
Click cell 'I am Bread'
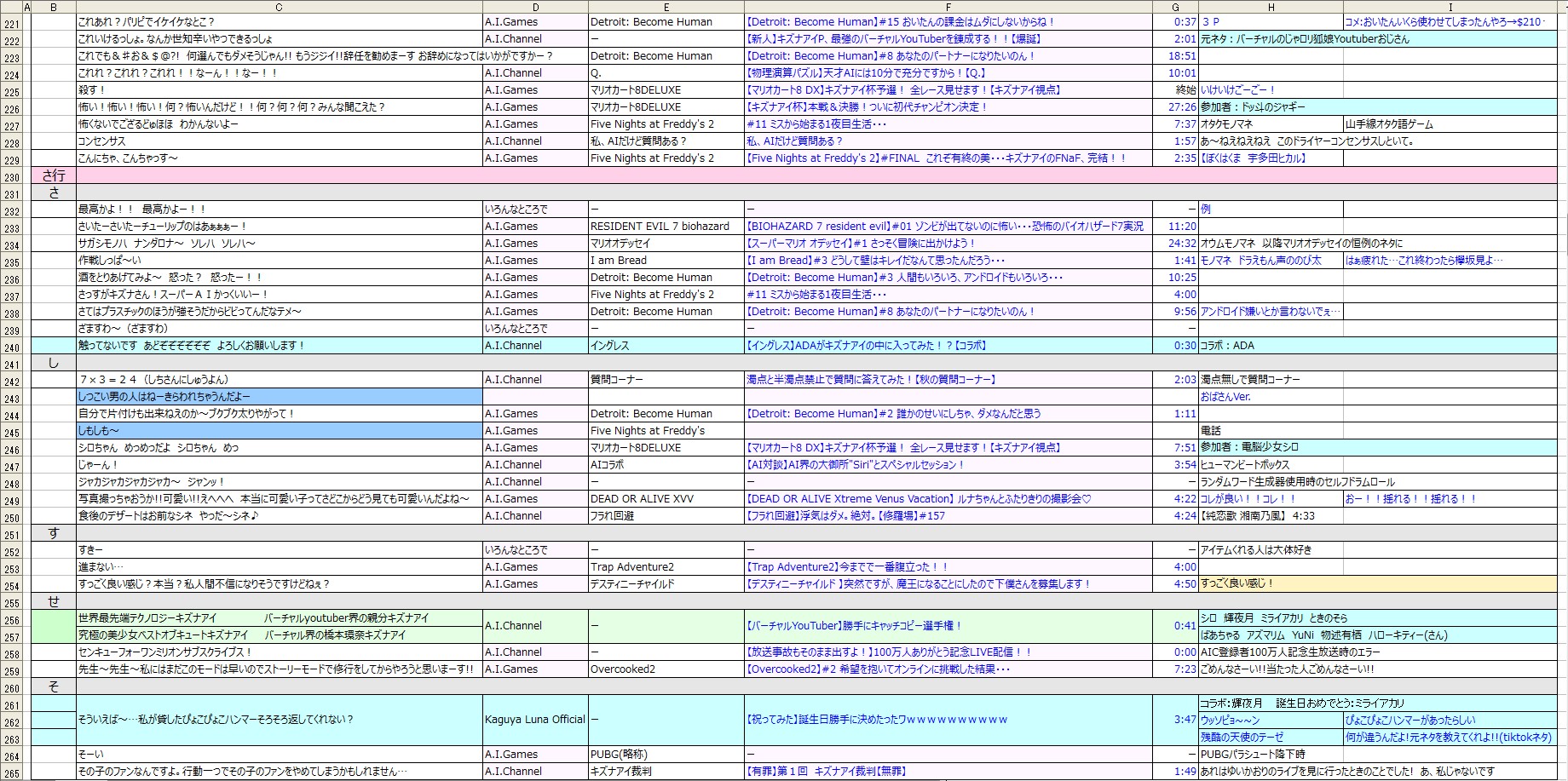(666, 261)
